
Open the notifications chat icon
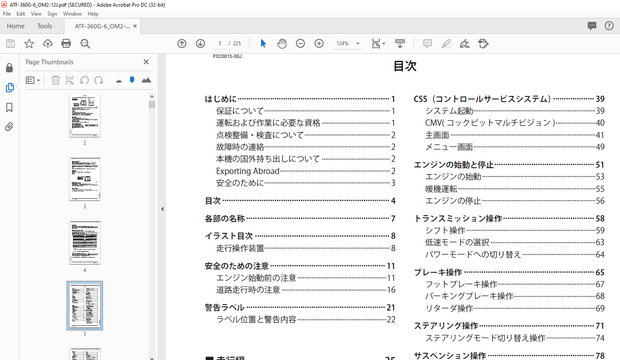click(592, 26)
